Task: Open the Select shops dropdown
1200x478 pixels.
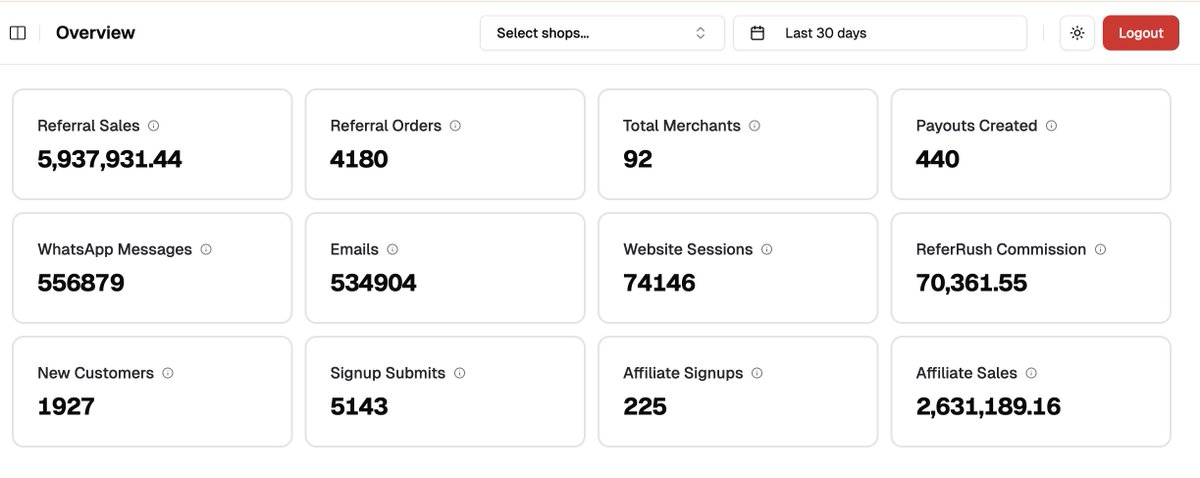Action: (602, 33)
